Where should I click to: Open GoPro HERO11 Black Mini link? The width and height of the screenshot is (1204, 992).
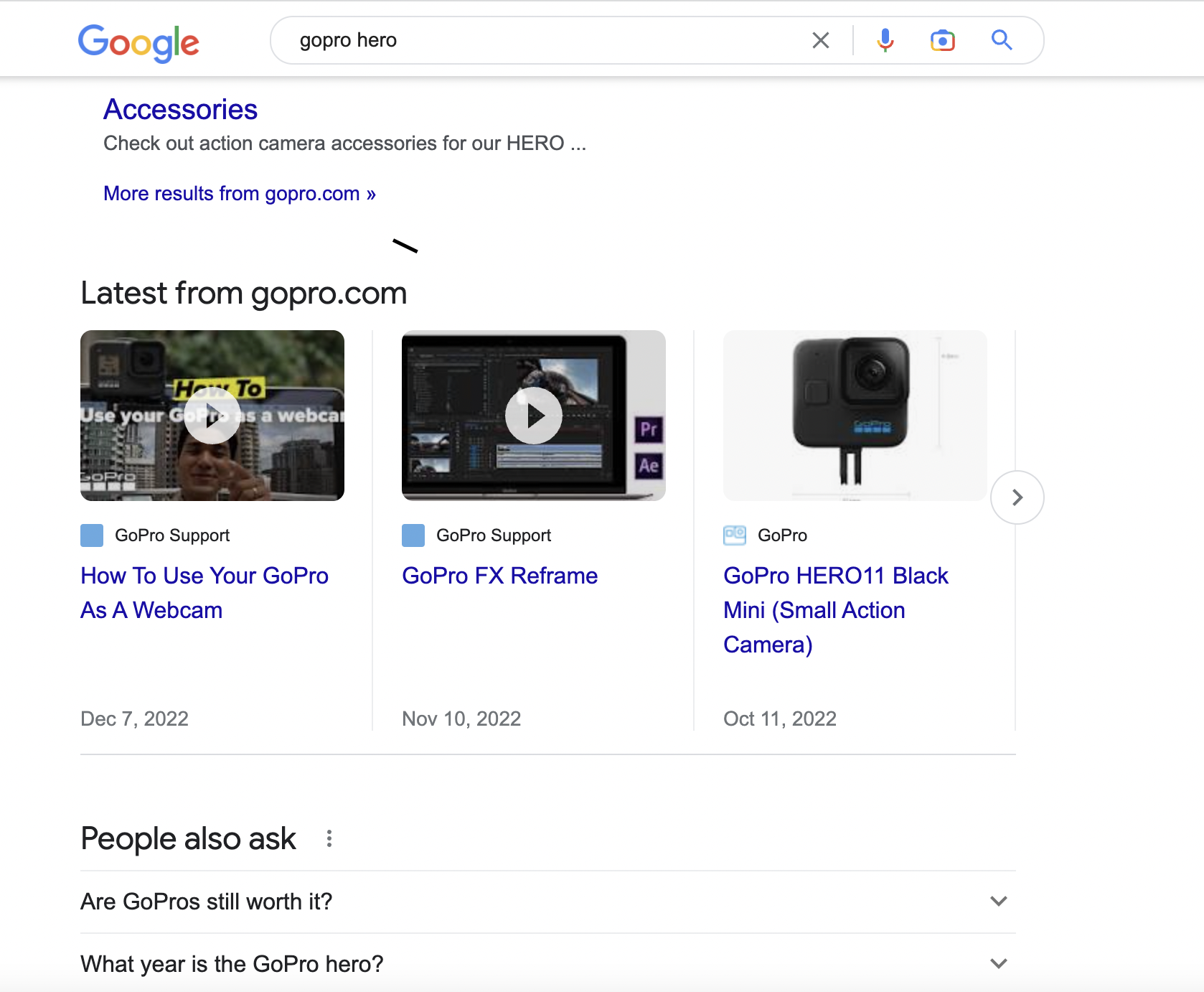836,610
